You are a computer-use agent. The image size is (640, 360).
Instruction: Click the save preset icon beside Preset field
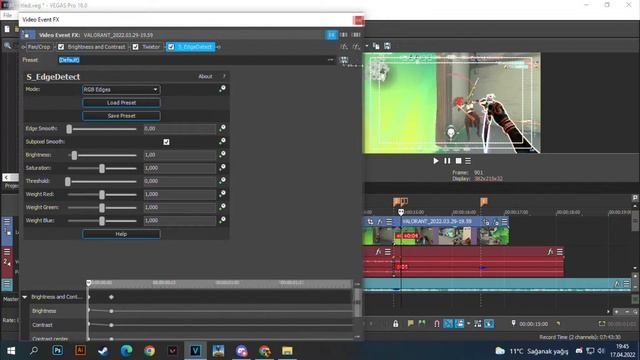pyautogui.click(x=344, y=60)
